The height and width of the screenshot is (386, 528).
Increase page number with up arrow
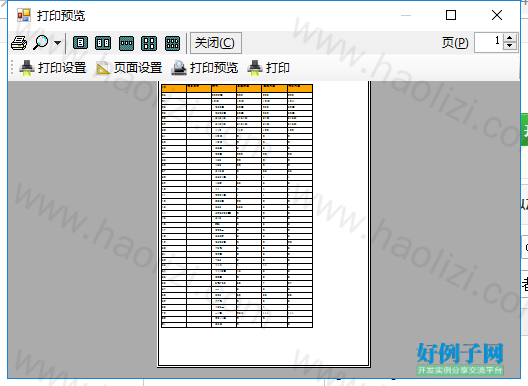(x=510, y=38)
